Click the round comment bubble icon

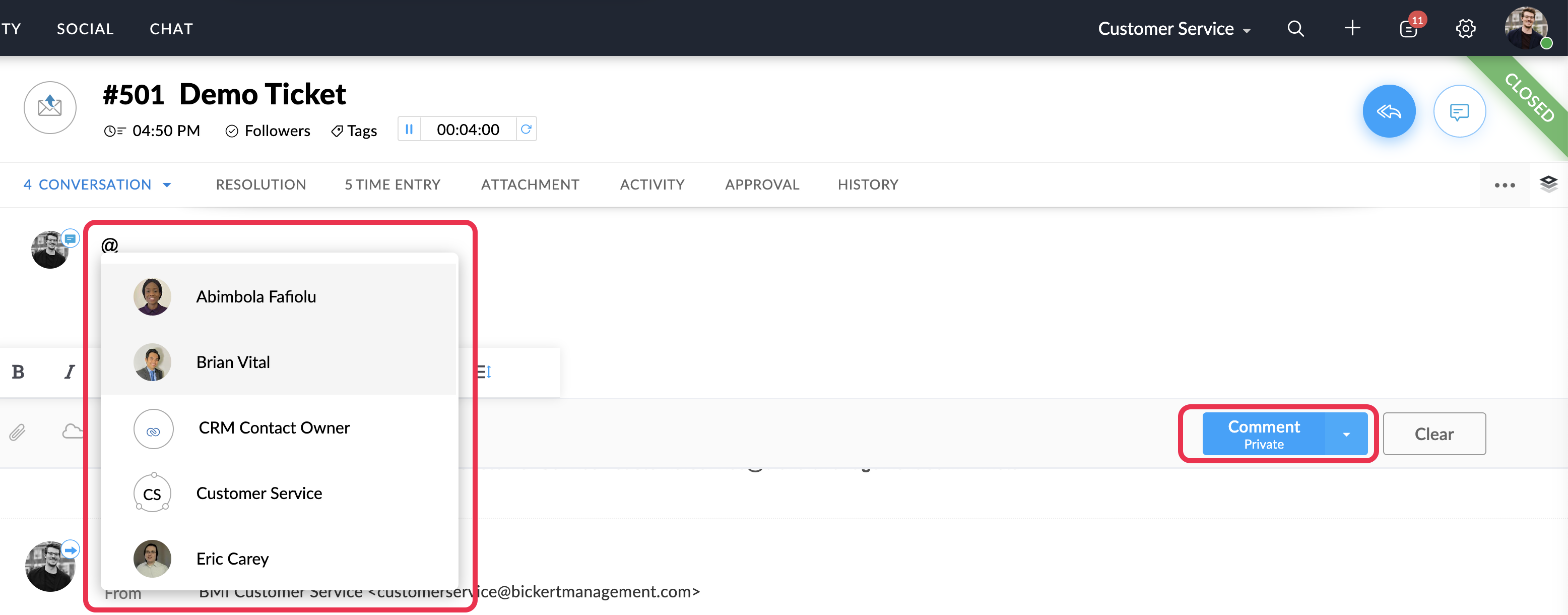click(x=1459, y=111)
